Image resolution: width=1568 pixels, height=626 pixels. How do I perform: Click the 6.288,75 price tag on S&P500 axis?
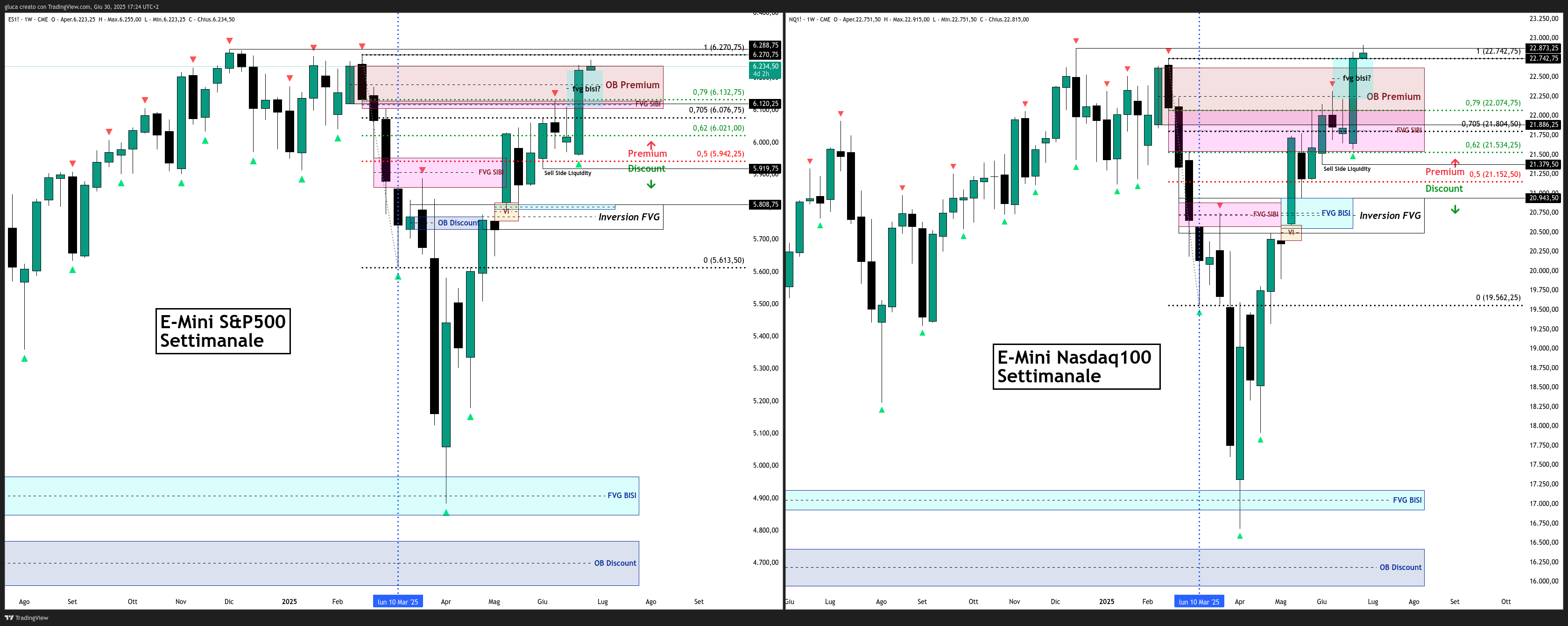[x=764, y=45]
